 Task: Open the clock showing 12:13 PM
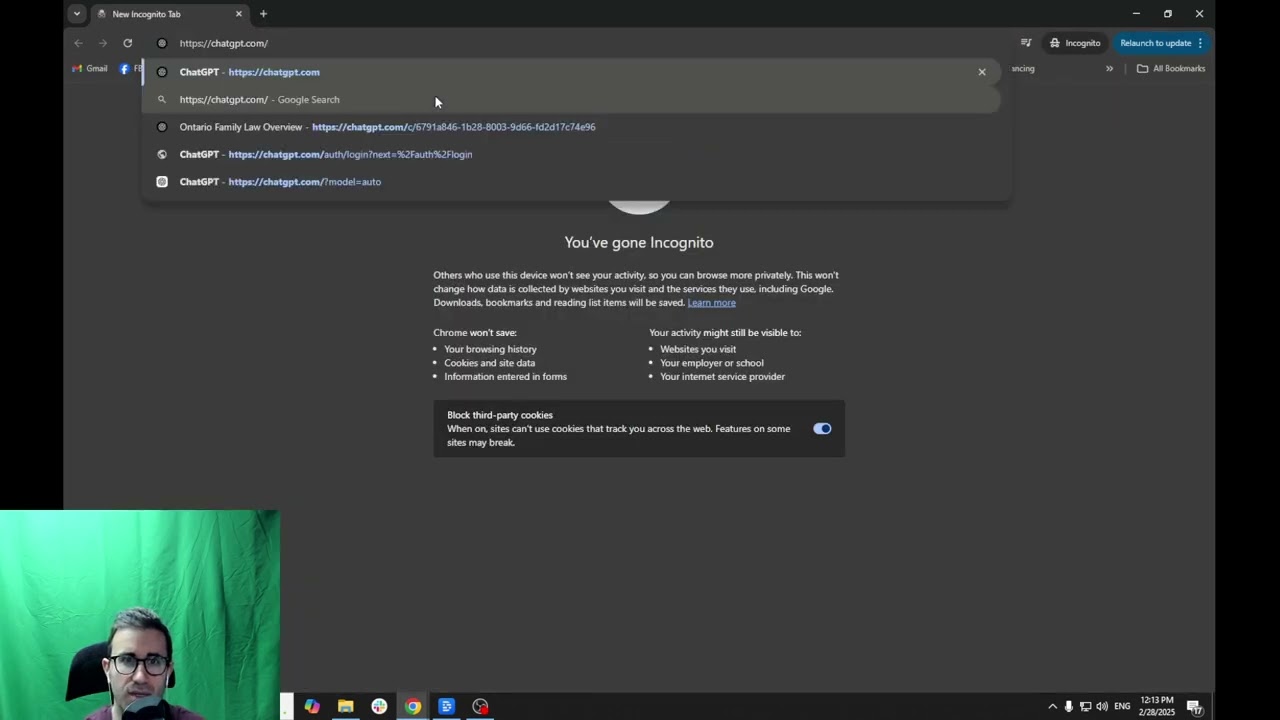tap(1157, 706)
